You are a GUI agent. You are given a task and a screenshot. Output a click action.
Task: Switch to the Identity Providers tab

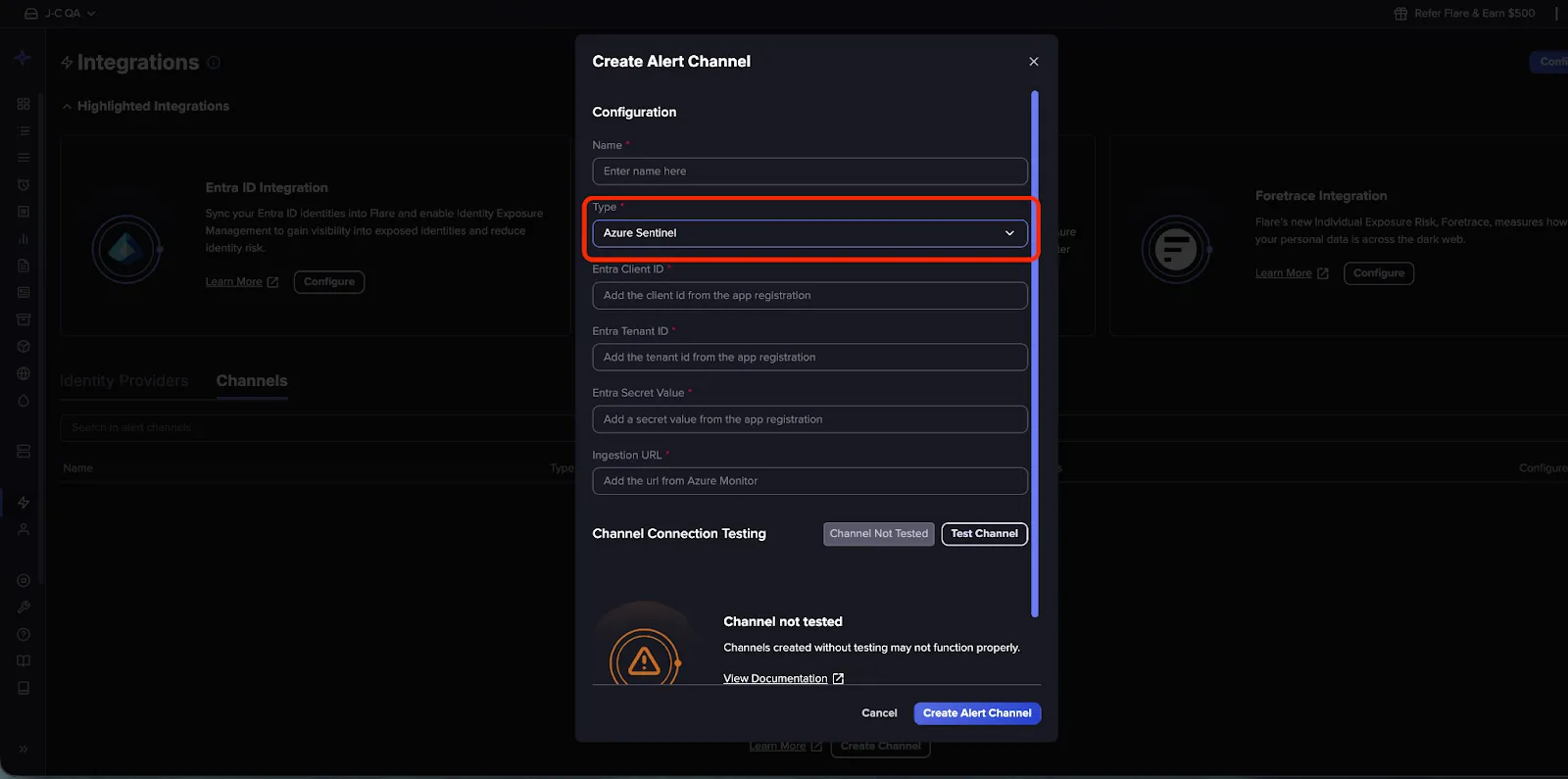(123, 381)
